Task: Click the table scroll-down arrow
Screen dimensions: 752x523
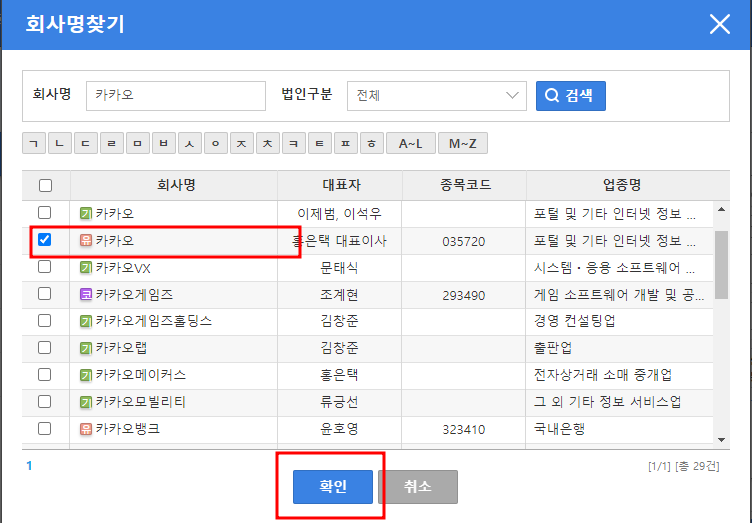Action: (x=721, y=440)
